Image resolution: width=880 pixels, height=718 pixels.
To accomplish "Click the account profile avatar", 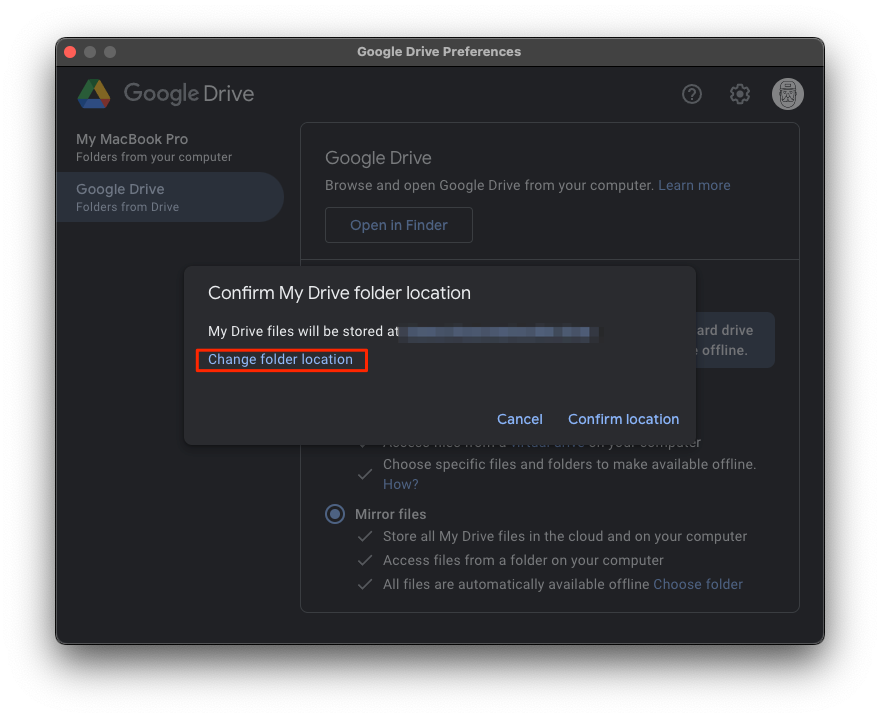I will [787, 94].
